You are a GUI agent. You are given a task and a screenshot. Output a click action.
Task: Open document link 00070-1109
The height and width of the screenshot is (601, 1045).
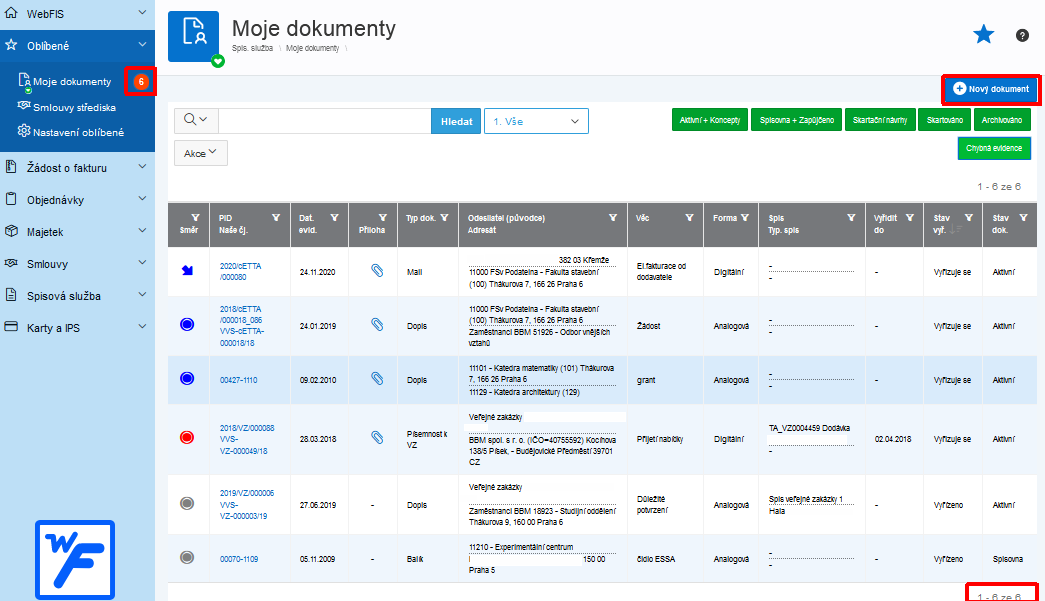coord(239,559)
